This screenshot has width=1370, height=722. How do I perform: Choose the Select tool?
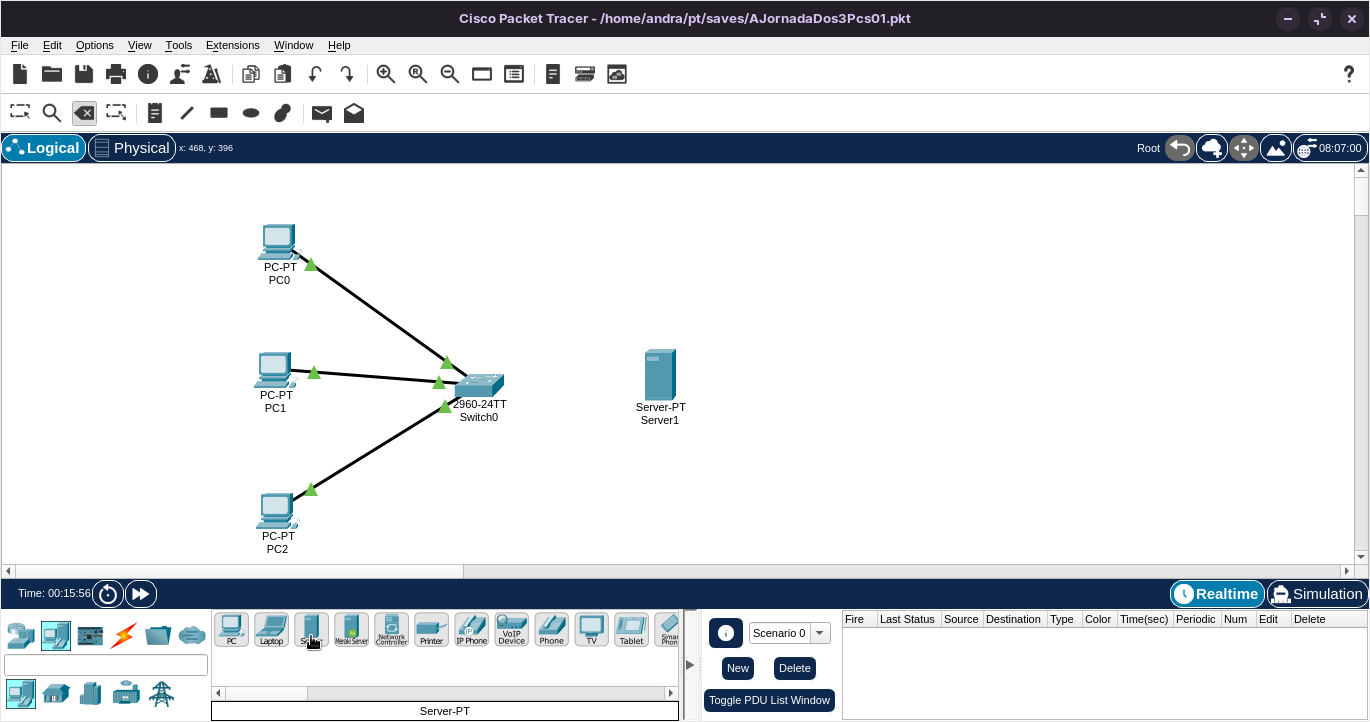20,113
